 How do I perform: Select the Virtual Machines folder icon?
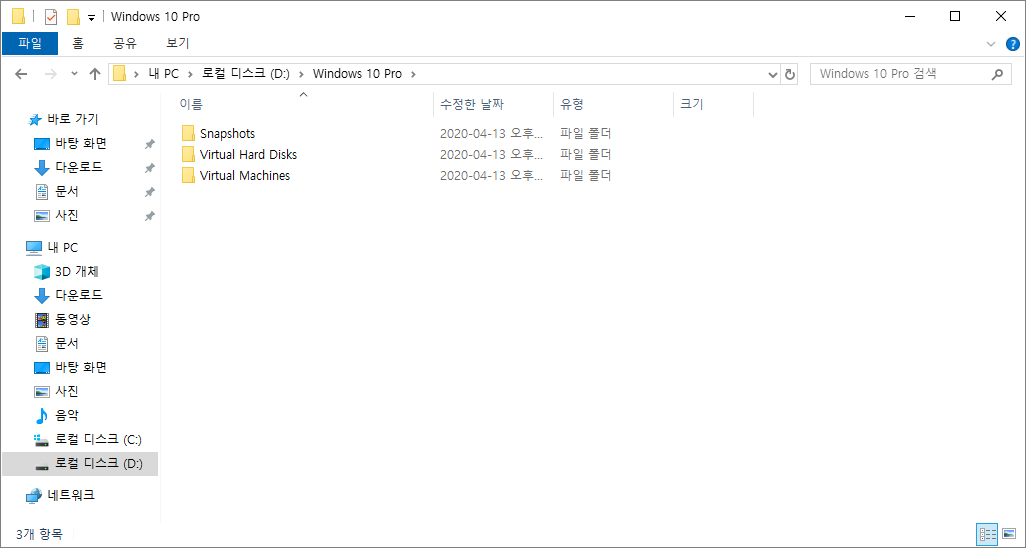188,175
